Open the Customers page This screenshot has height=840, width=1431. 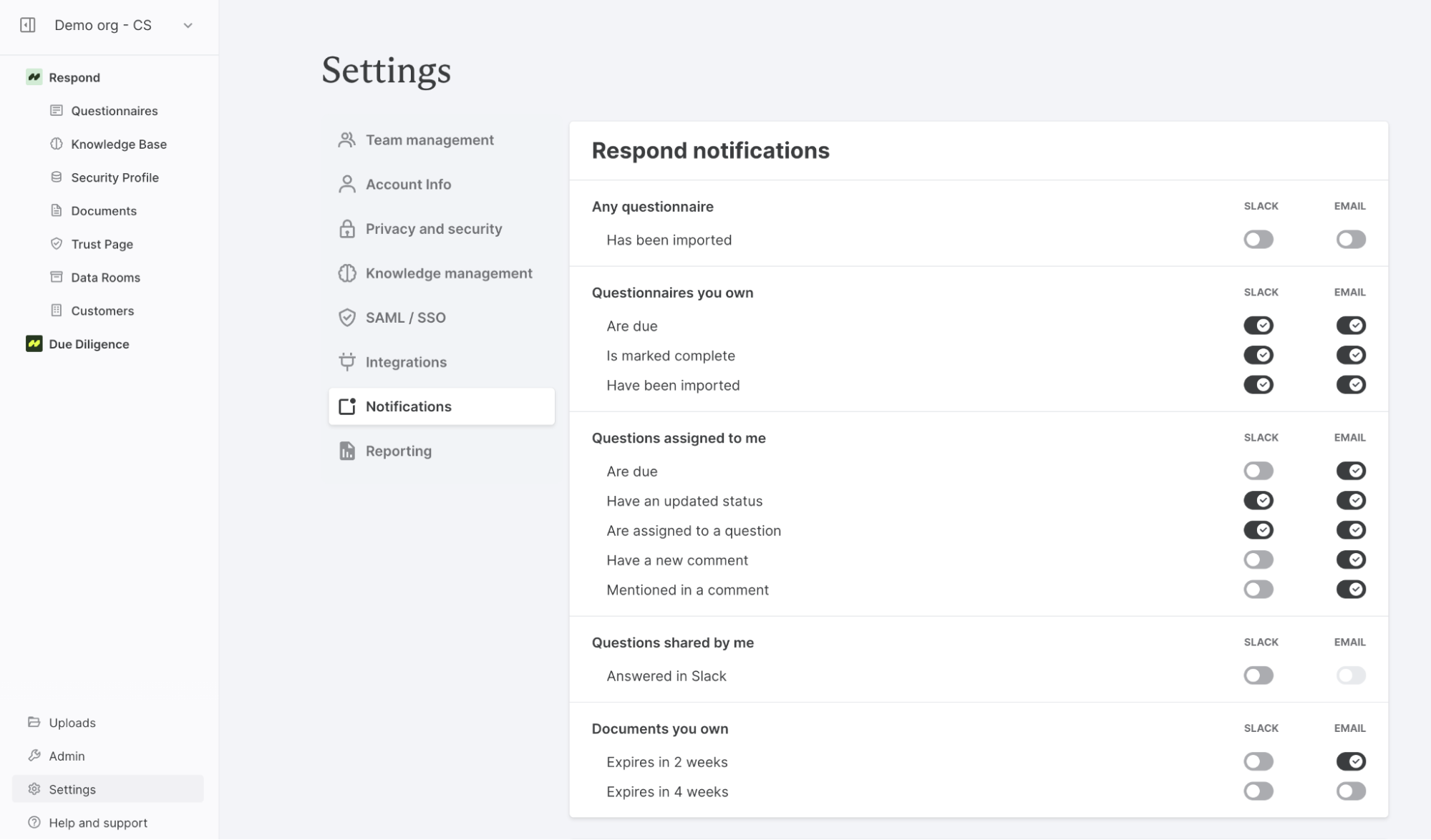pos(102,310)
